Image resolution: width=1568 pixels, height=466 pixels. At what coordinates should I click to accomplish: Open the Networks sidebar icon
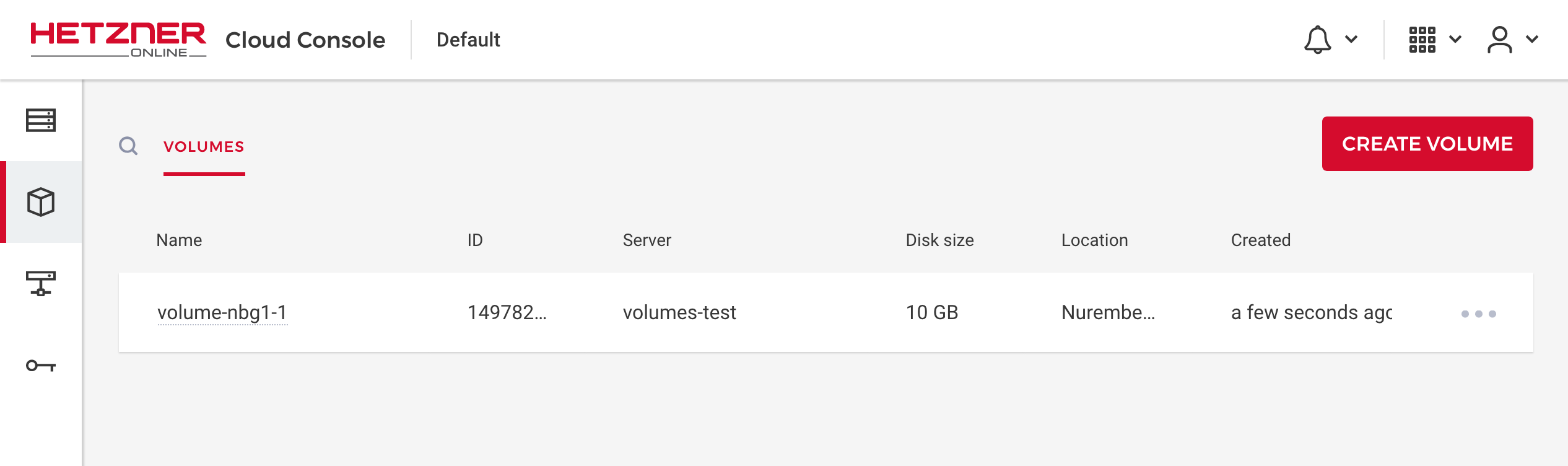[41, 283]
